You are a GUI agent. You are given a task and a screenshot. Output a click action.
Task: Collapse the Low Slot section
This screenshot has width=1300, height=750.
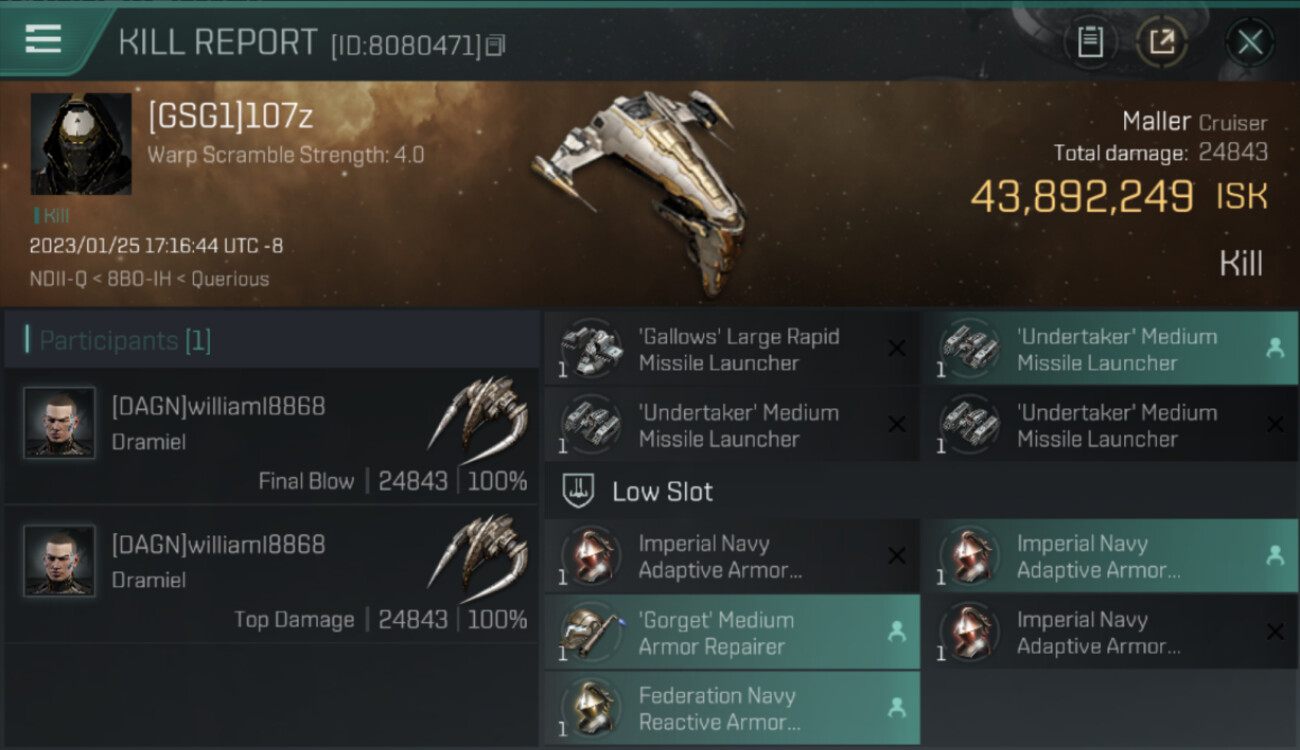tap(662, 492)
